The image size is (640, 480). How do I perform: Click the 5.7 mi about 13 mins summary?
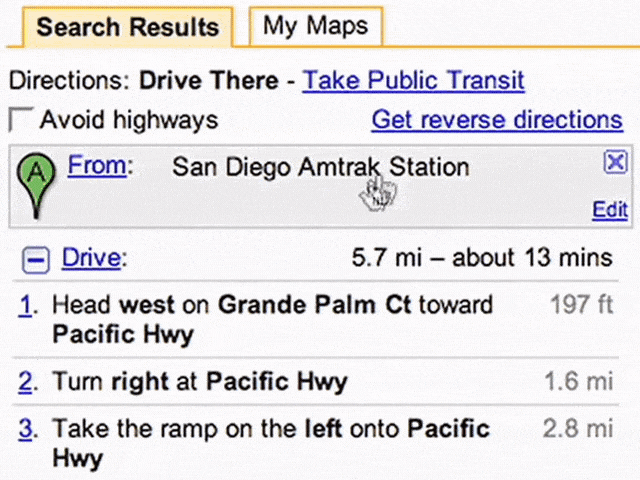point(482,258)
